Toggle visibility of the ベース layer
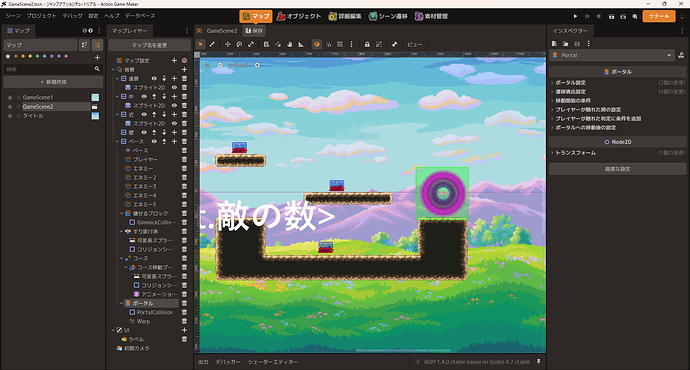Viewport: 690px width, 370px height. 154,141
